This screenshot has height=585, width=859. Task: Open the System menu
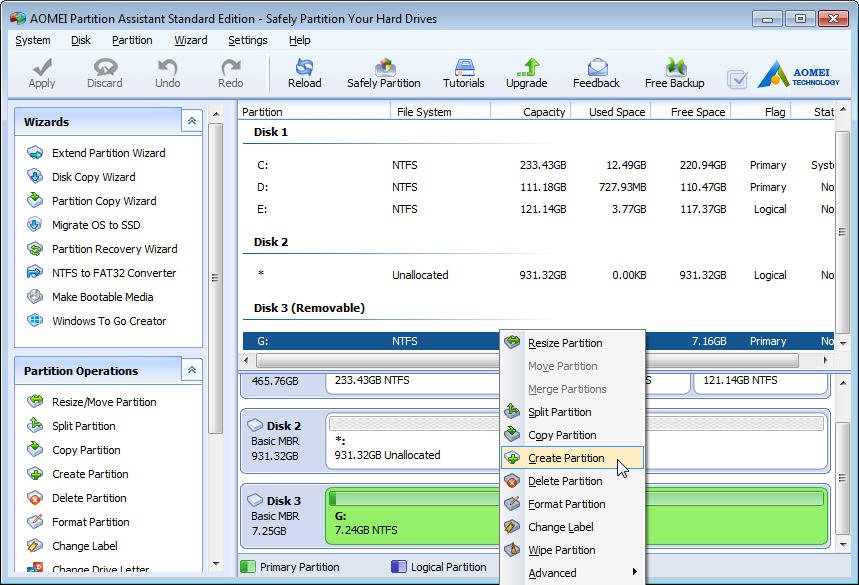tap(33, 41)
